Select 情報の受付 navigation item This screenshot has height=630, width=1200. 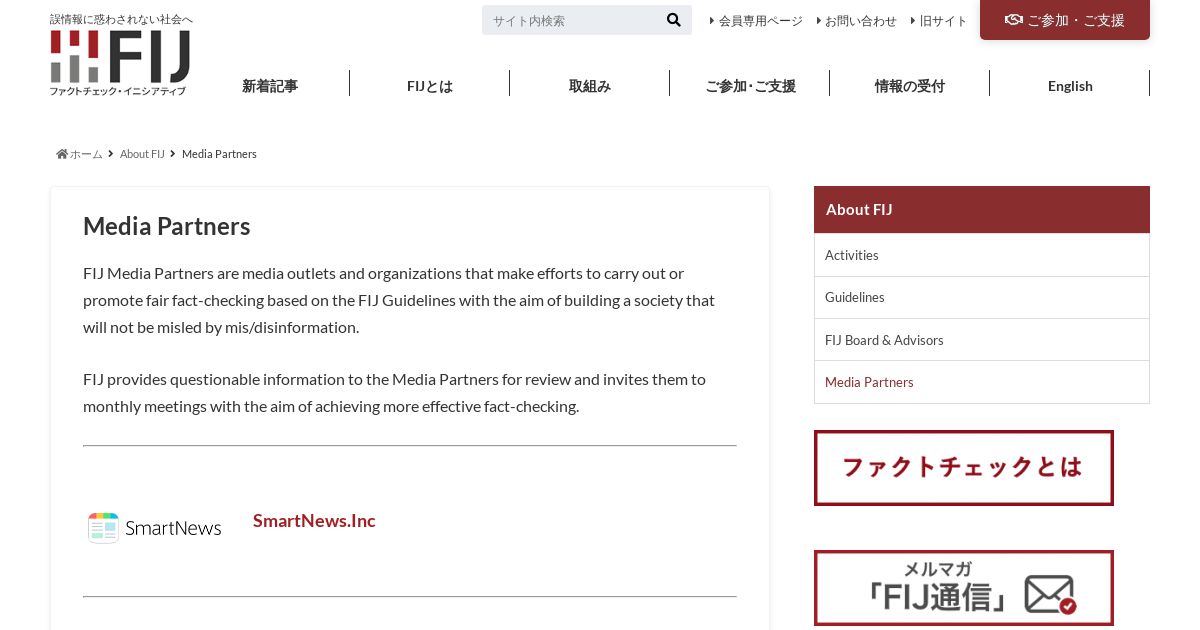[x=910, y=86]
